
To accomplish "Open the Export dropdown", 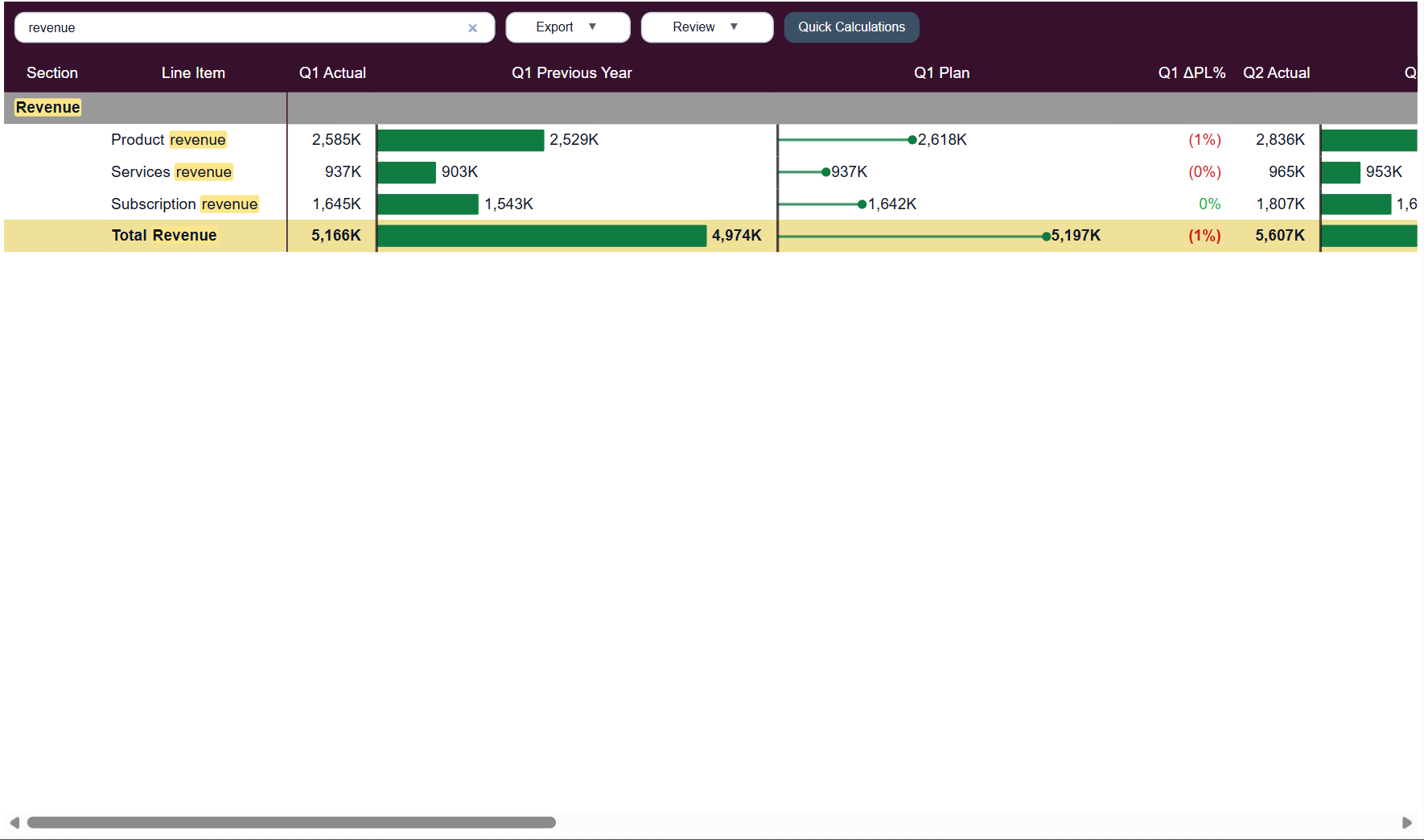I will pos(567,27).
